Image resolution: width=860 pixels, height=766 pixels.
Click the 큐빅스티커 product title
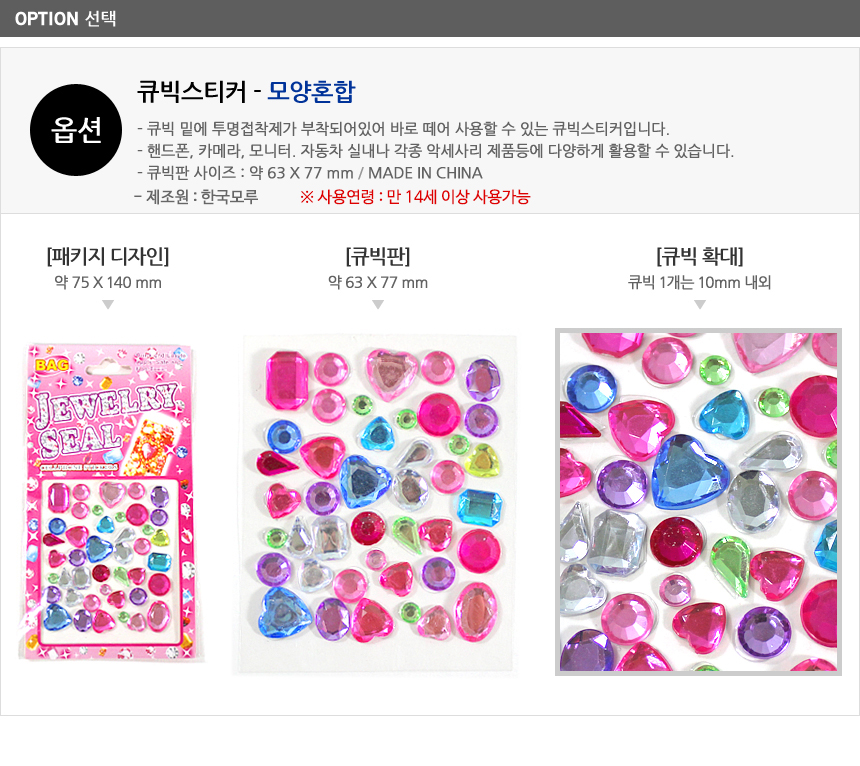point(191,92)
